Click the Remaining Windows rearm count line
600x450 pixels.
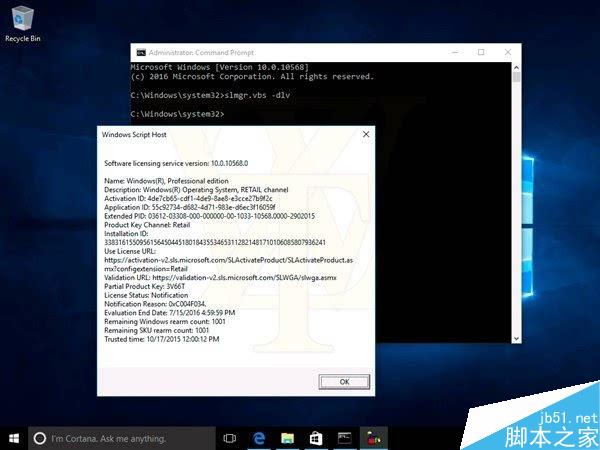coord(165,321)
